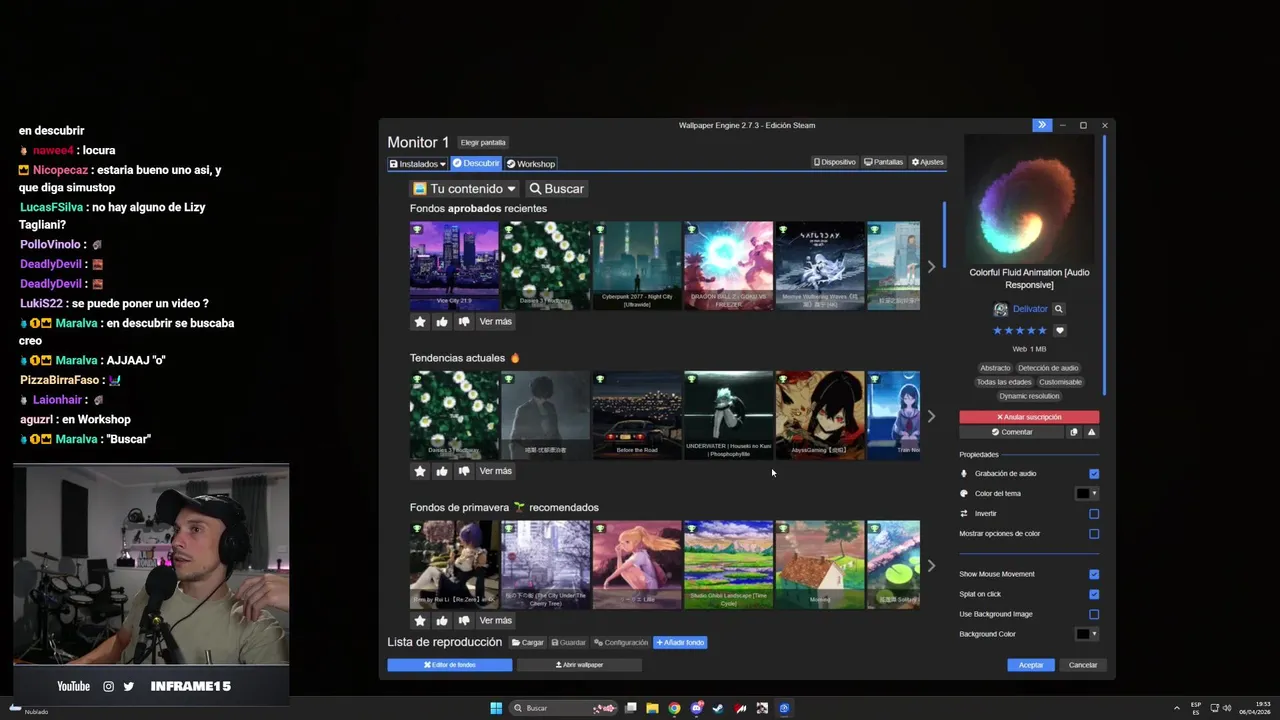Star the Fondos de primavera row
Viewport: 1280px width, 720px height.
420,620
